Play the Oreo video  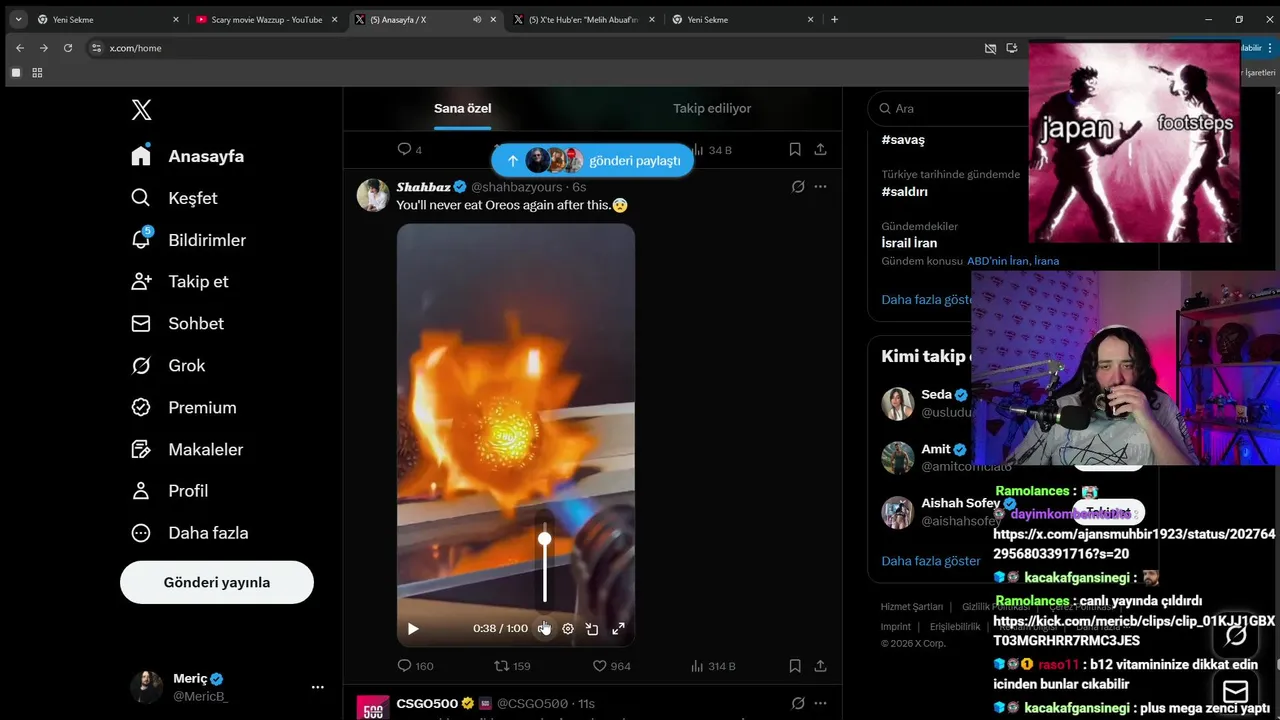413,629
